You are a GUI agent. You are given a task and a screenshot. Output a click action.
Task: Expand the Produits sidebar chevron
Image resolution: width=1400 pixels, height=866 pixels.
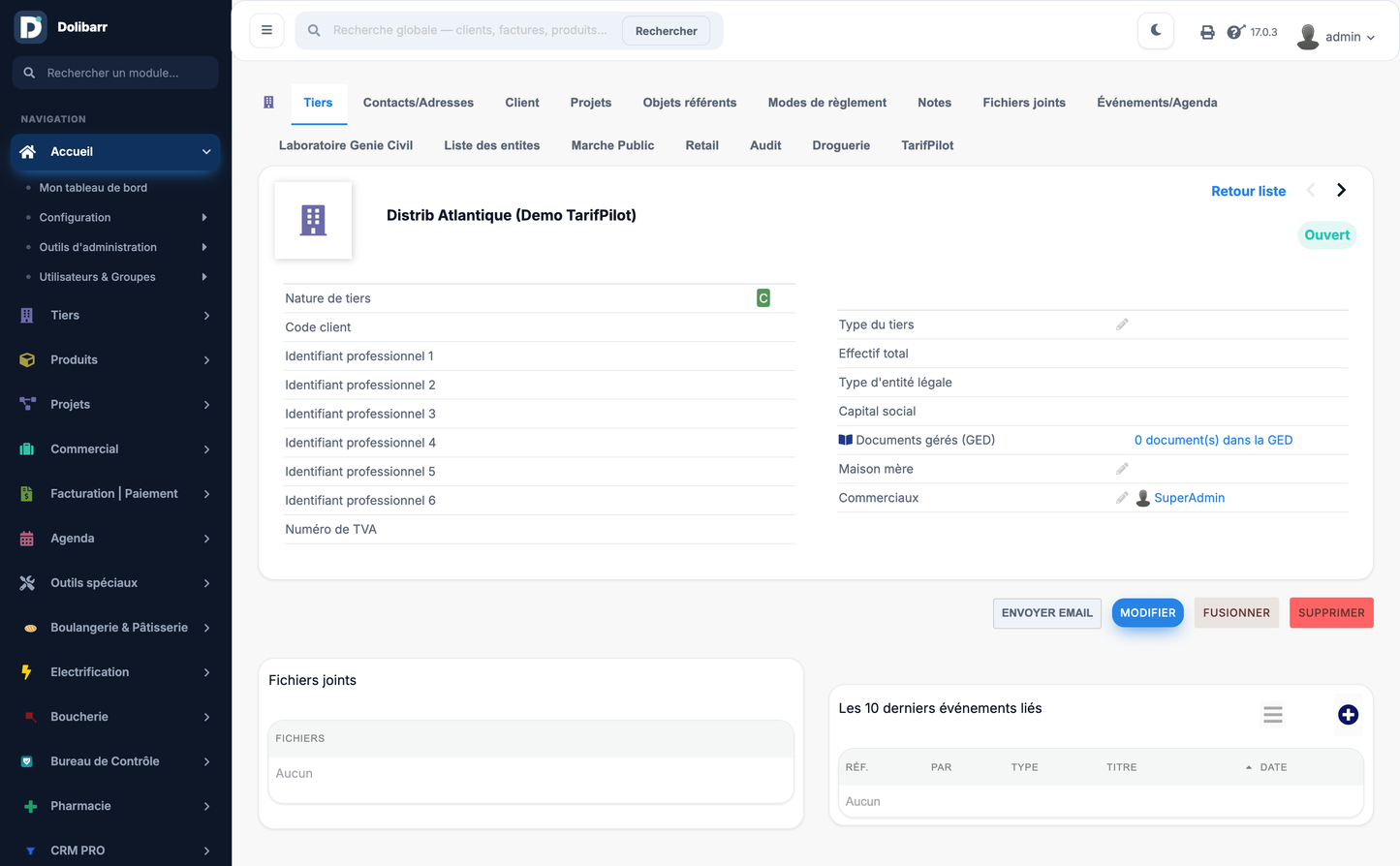pos(206,360)
